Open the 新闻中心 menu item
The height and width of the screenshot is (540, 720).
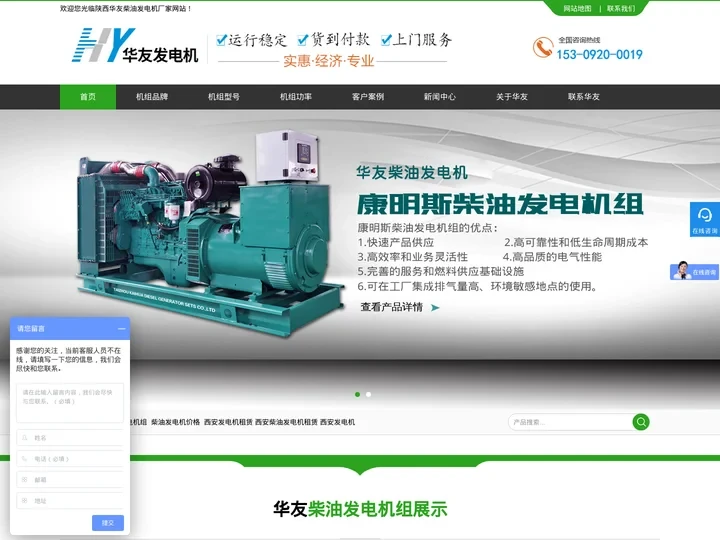(x=439, y=97)
